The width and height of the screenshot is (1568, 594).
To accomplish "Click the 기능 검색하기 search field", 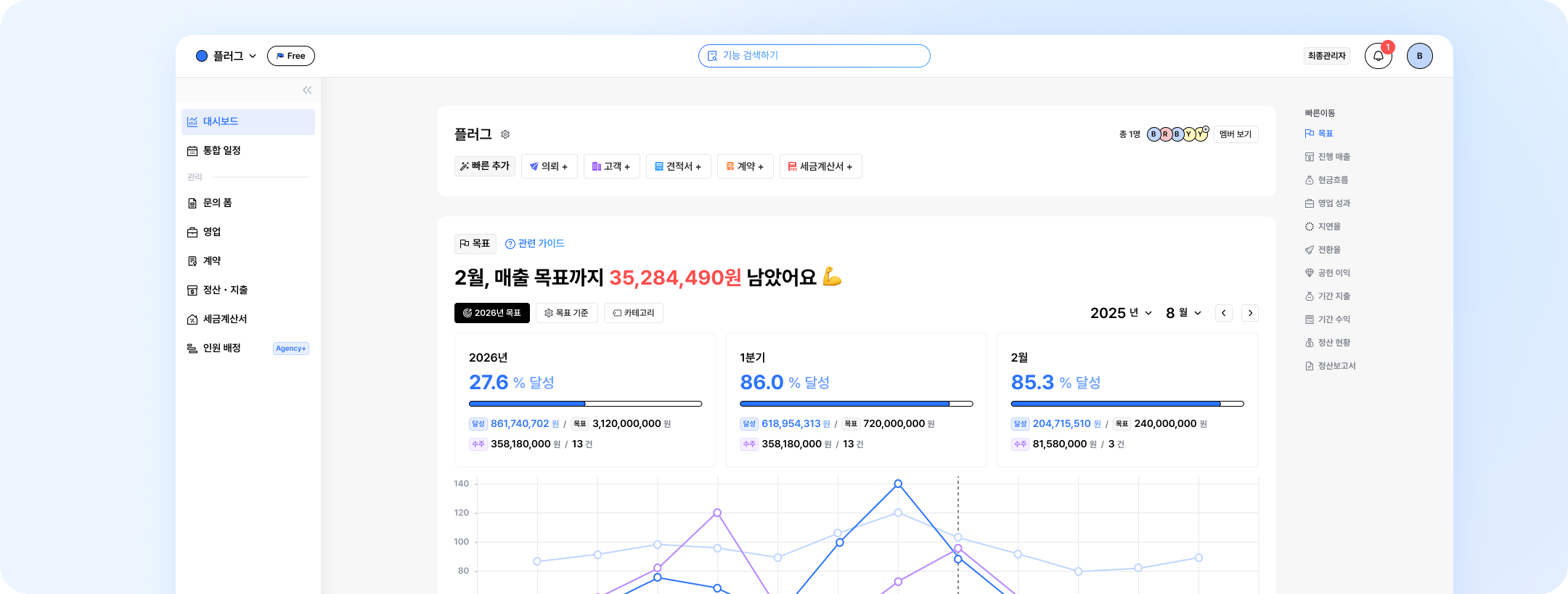I will pyautogui.click(x=814, y=56).
